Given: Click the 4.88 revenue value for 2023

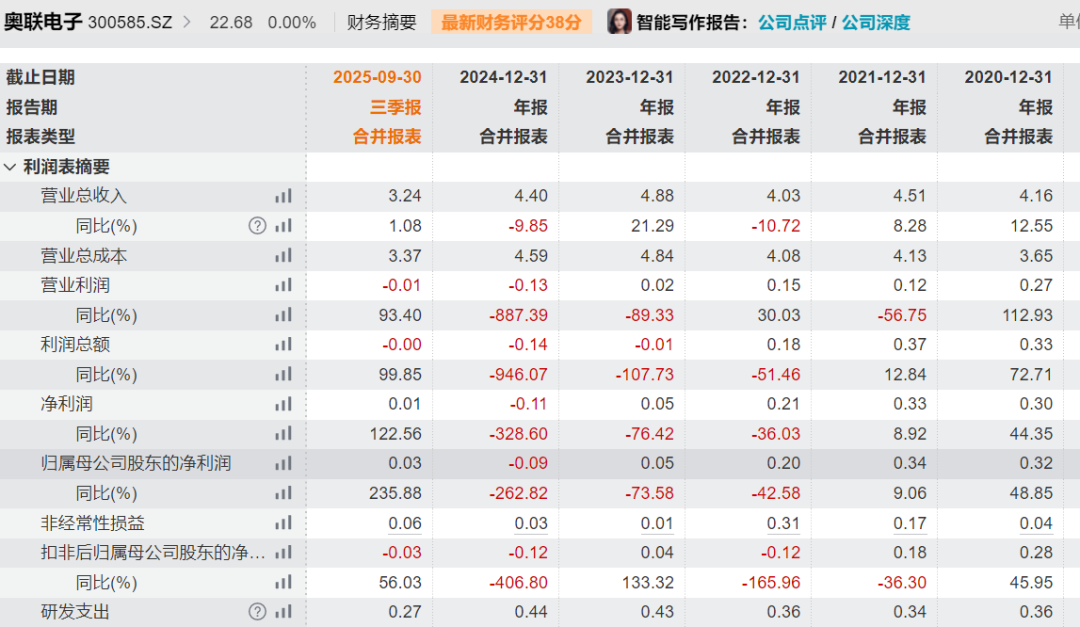Looking at the screenshot, I should point(656,196).
